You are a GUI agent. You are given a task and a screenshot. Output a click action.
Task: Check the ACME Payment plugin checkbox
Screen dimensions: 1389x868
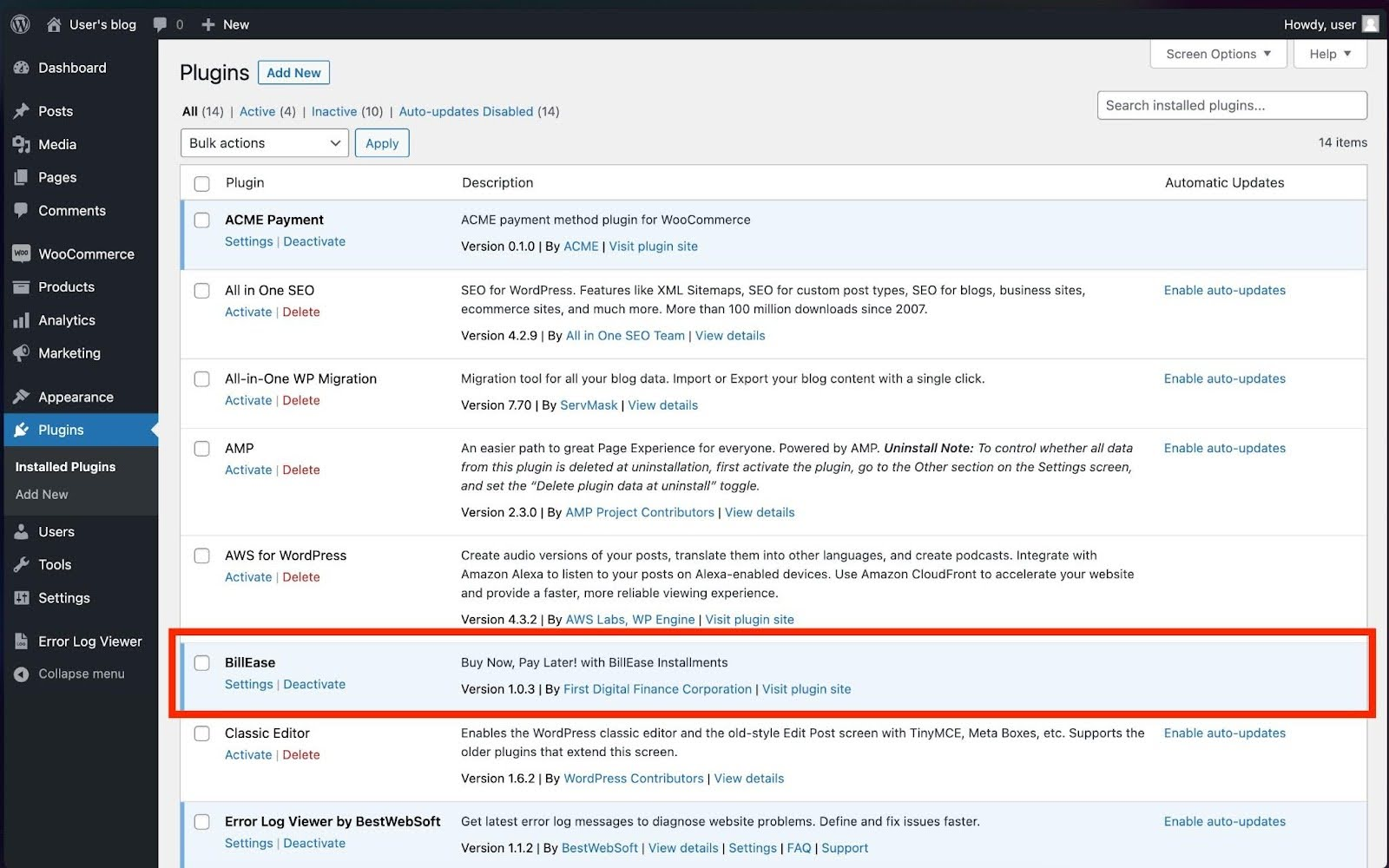tap(202, 220)
